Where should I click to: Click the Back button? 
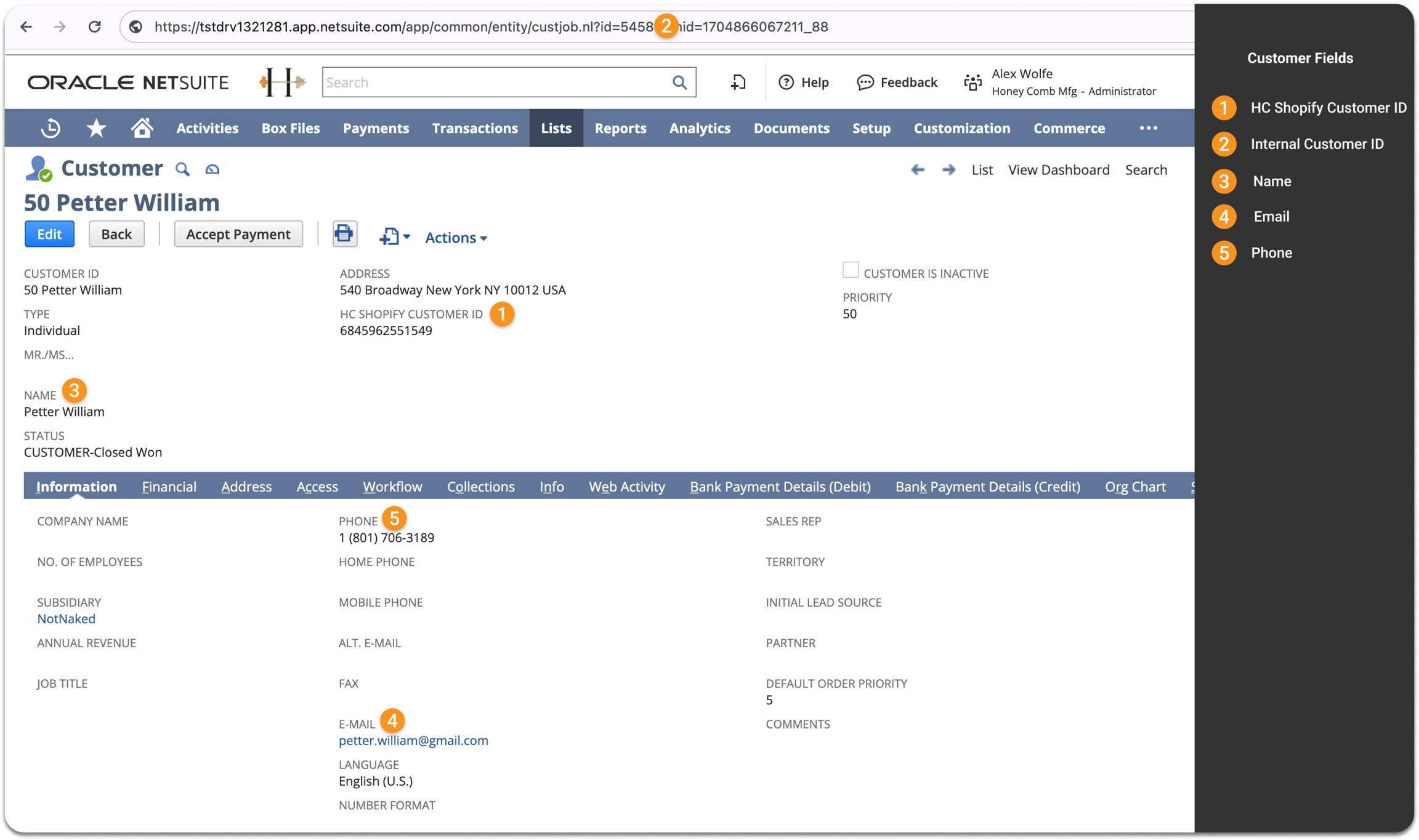tap(116, 234)
